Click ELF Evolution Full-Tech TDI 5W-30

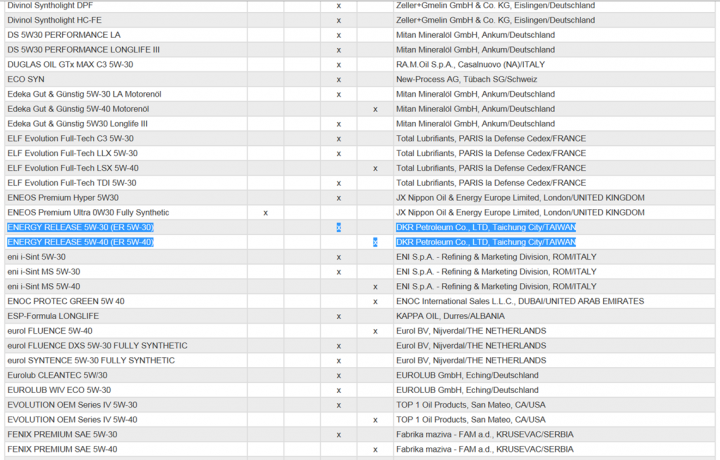tap(72, 183)
